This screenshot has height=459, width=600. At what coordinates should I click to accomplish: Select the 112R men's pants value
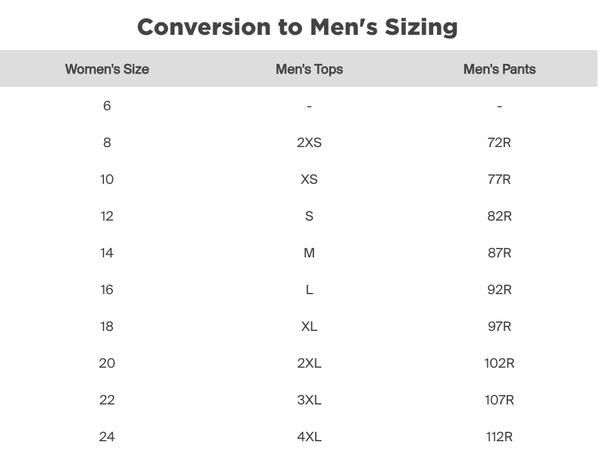pyautogui.click(x=499, y=436)
